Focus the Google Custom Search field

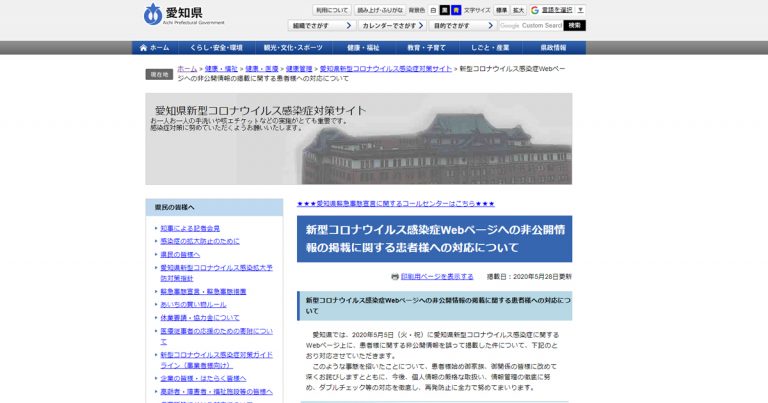coord(531,25)
